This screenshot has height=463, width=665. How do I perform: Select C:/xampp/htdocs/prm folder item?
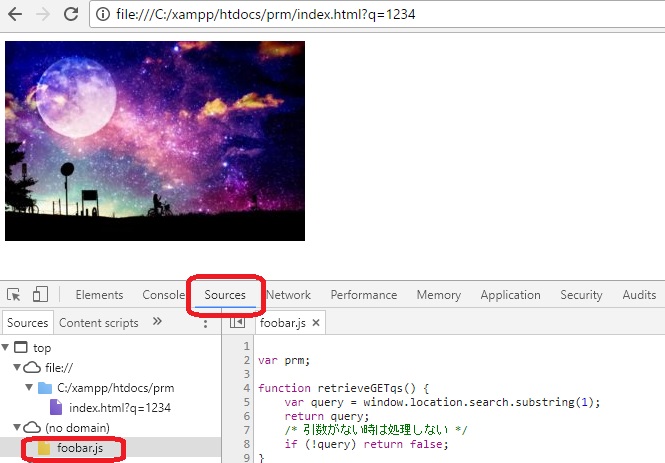[115, 388]
